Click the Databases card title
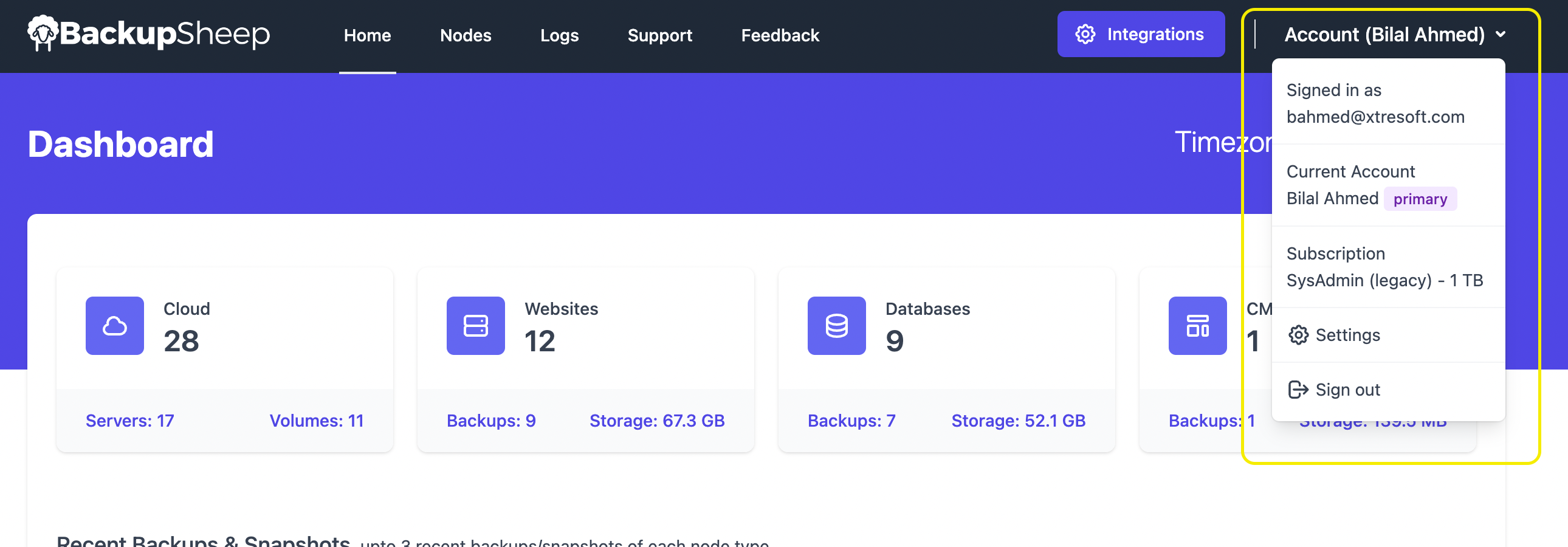This screenshot has height=547, width=1568. click(927, 309)
